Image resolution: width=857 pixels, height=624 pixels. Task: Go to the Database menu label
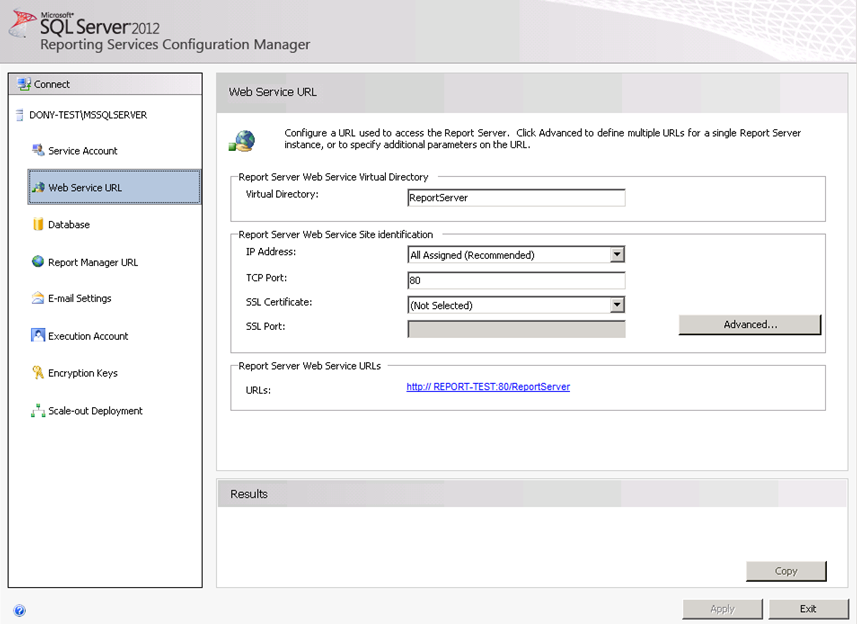click(69, 225)
